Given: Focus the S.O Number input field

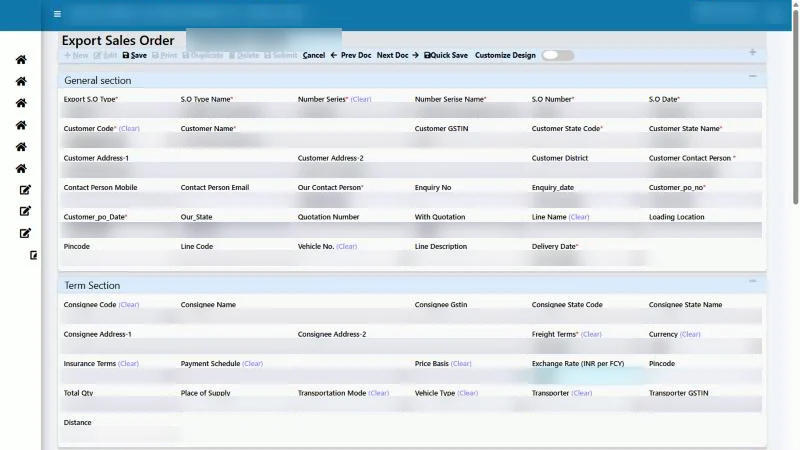Looking at the screenshot, I should click(x=587, y=111).
